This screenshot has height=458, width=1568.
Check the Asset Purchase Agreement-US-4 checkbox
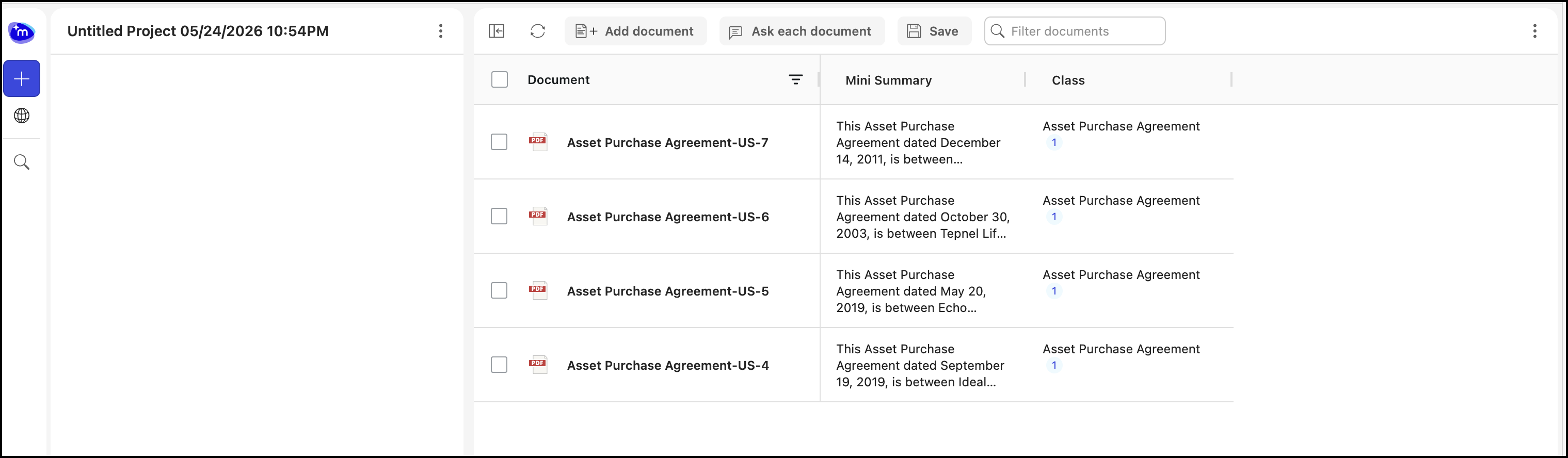click(499, 364)
